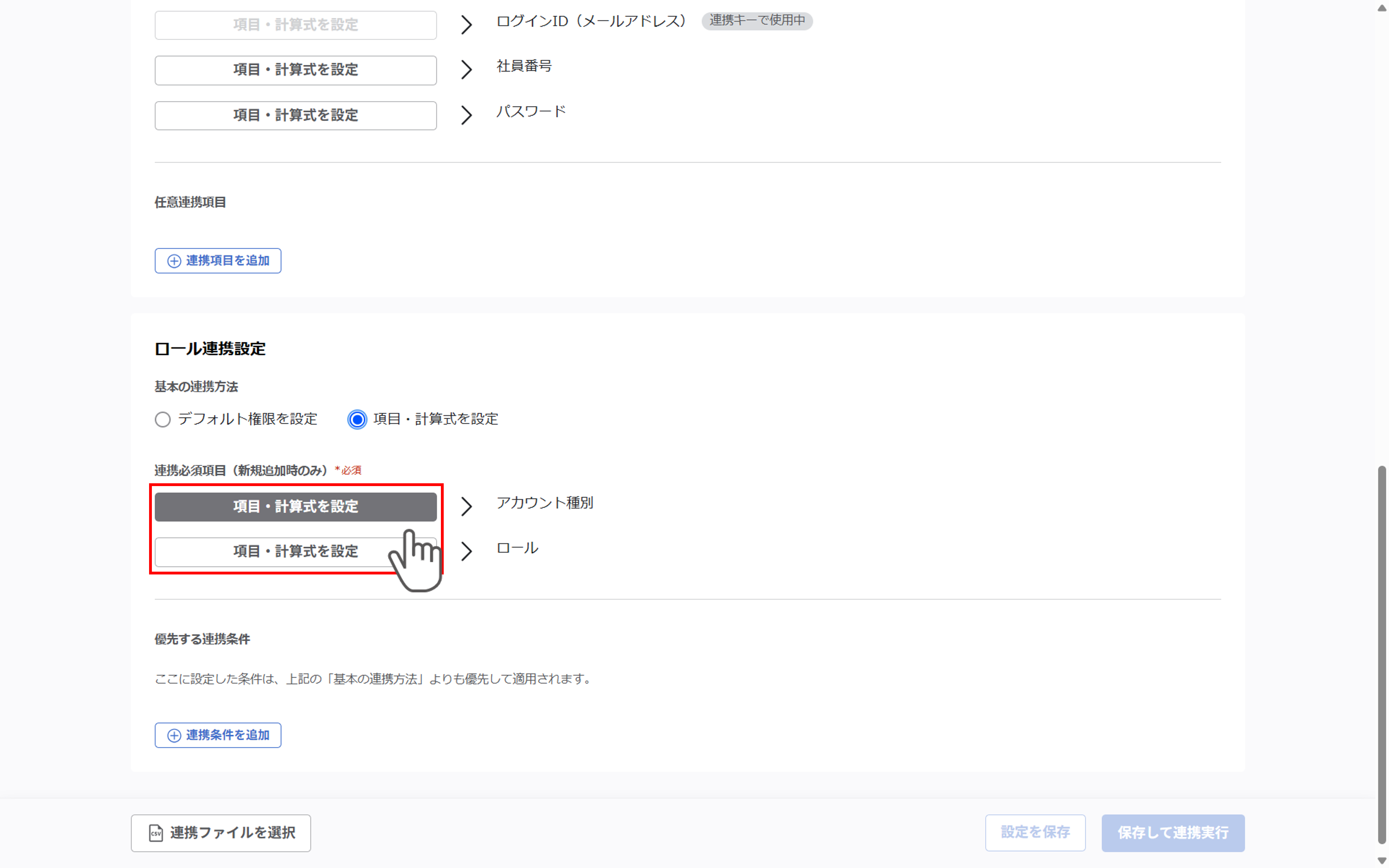Click chevron arrow next to 社員番号

tap(467, 70)
